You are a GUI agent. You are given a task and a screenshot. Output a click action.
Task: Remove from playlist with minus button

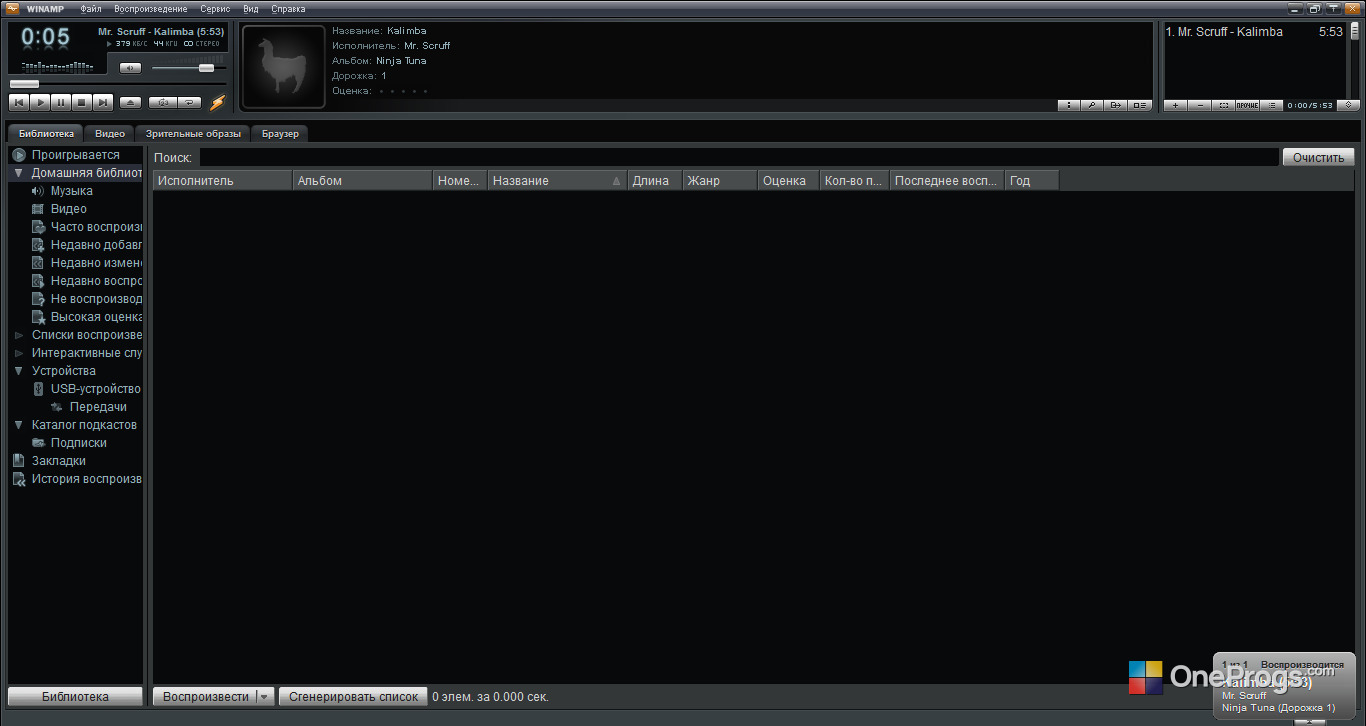coord(1200,105)
